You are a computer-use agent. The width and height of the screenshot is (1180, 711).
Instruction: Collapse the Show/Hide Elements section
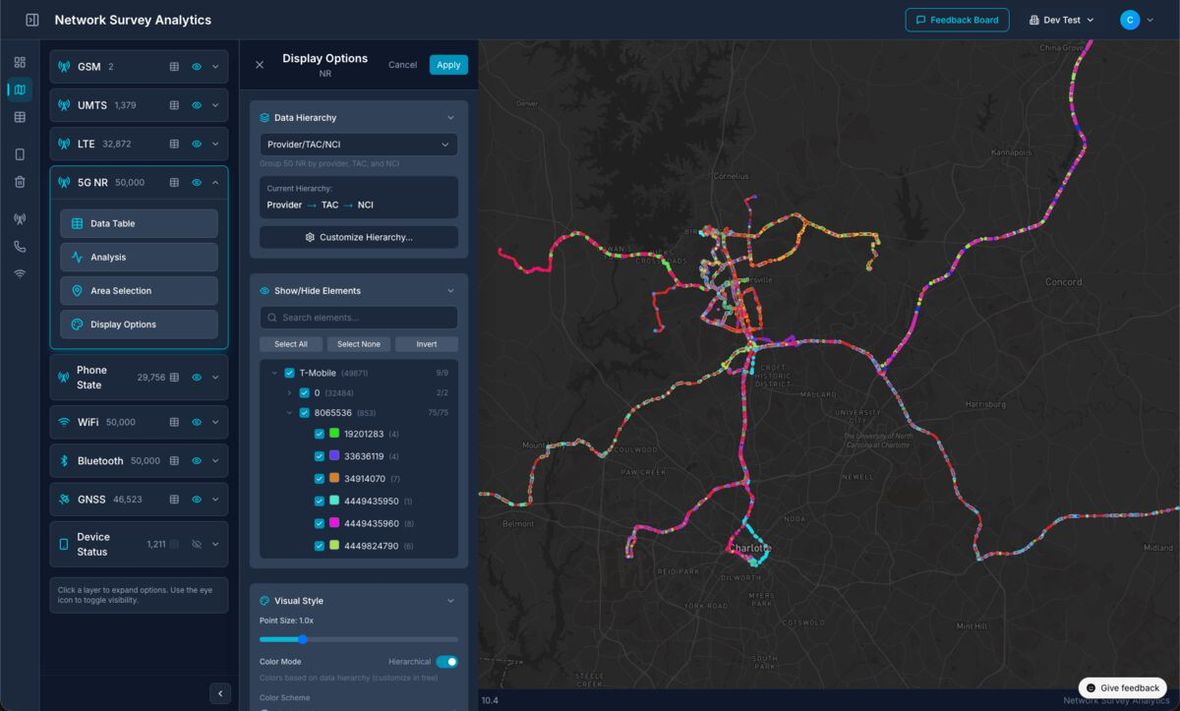point(450,290)
